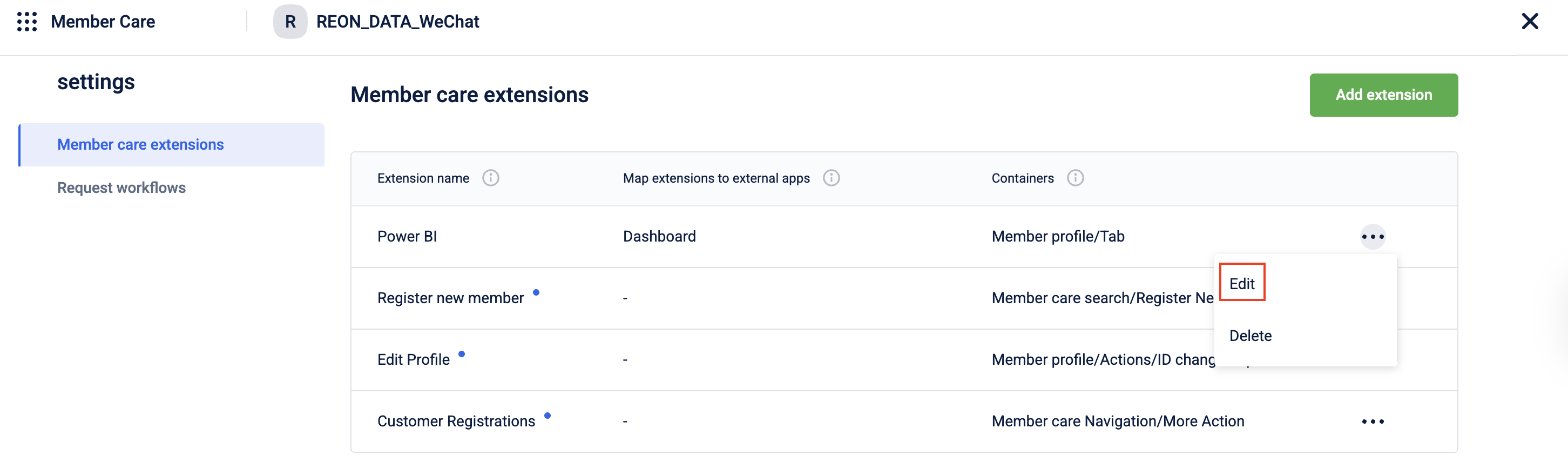Open more options for Customer Registrations row
This screenshot has width=1568, height=468.
[x=1373, y=422]
